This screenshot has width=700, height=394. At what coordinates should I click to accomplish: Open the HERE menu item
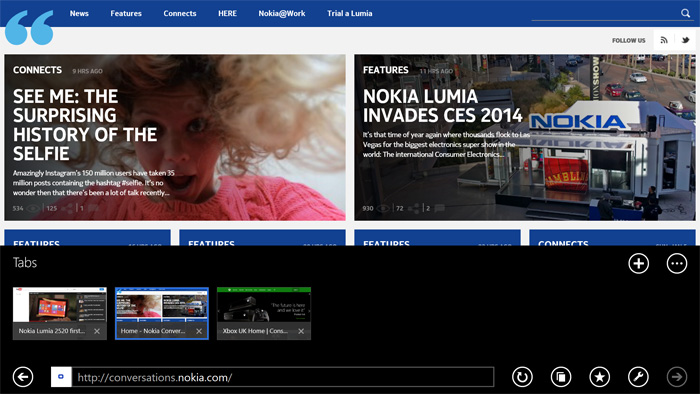[227, 13]
